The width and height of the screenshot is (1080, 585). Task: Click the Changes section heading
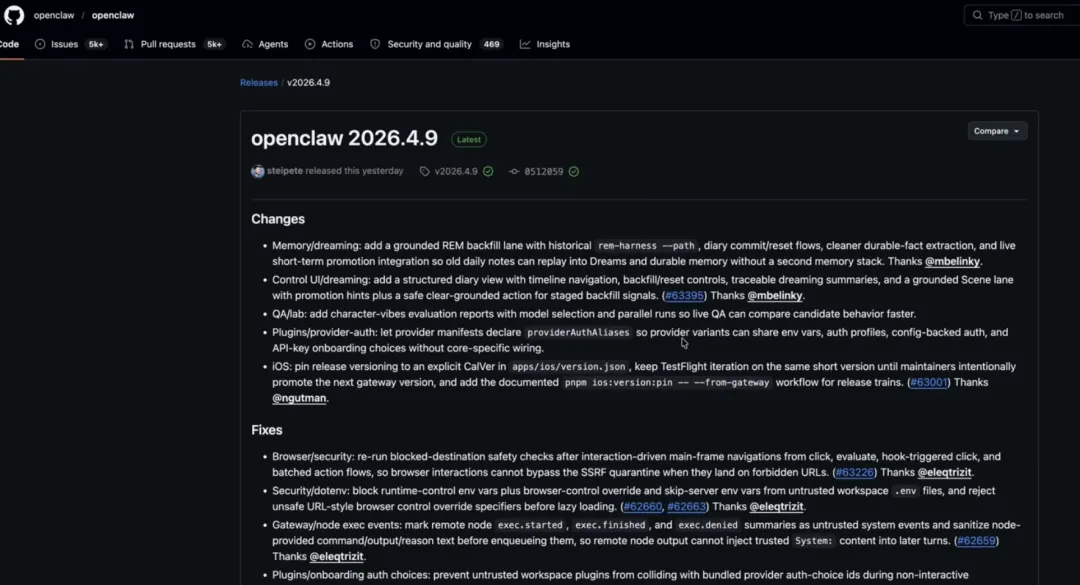point(278,219)
